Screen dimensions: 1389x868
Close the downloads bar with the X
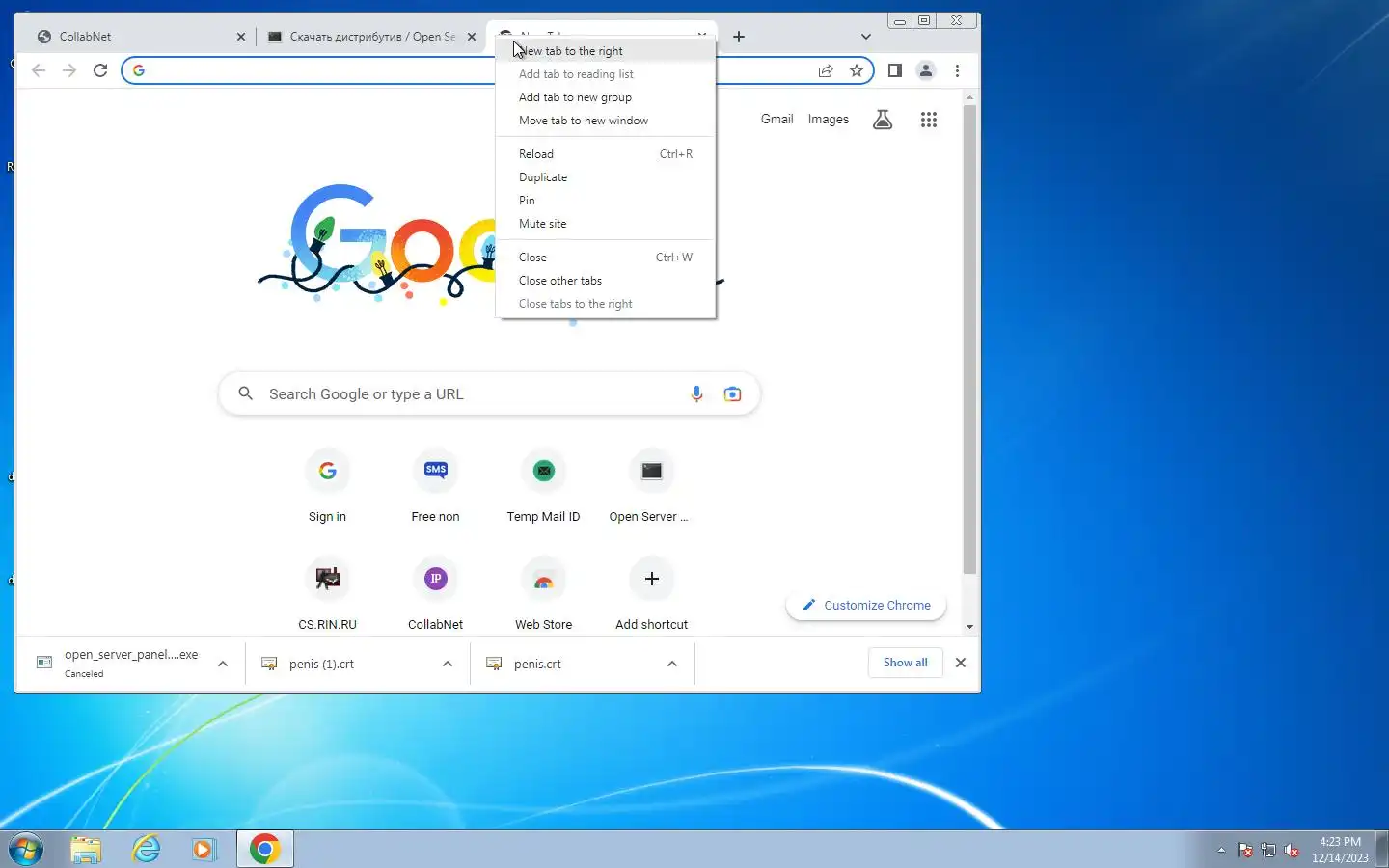click(x=960, y=663)
